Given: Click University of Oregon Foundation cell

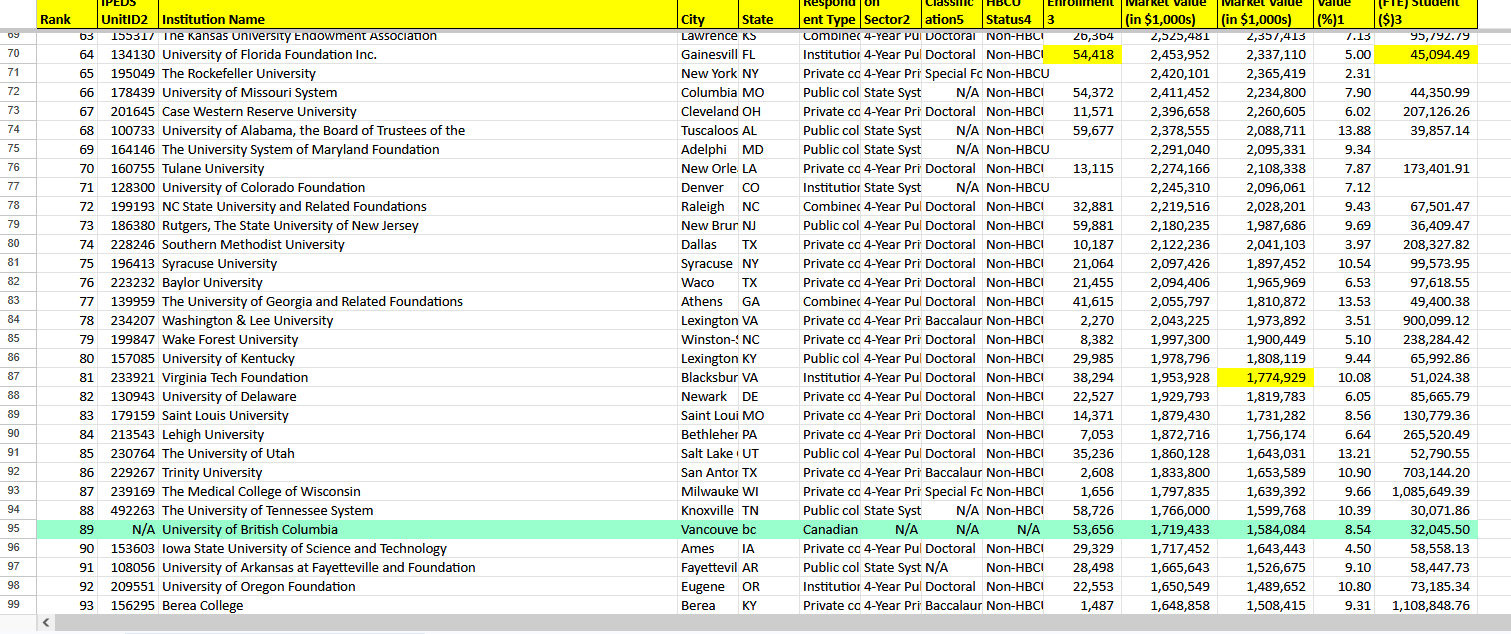Looking at the screenshot, I should (x=417, y=586).
